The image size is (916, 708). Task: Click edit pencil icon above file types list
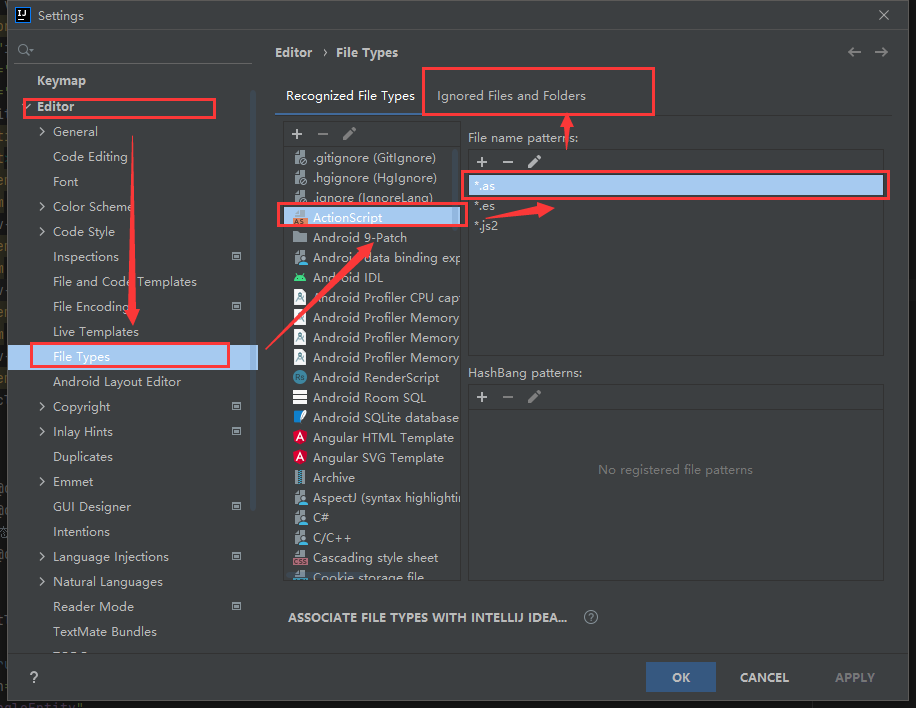click(349, 134)
